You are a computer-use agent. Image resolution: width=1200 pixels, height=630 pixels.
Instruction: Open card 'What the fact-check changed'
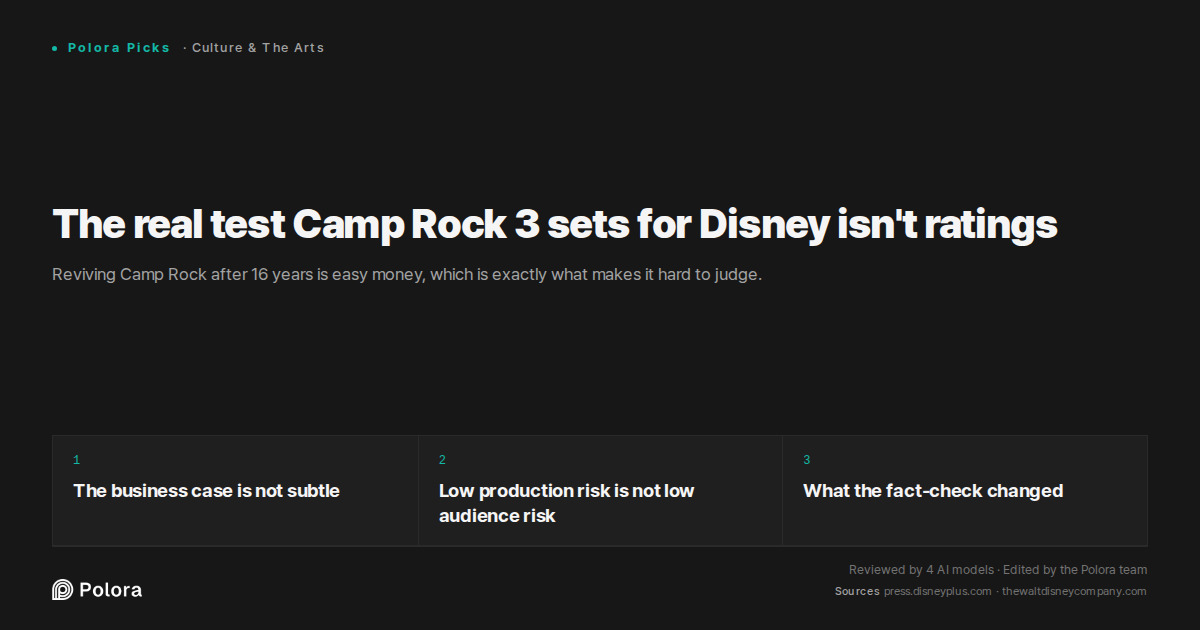[965, 491]
